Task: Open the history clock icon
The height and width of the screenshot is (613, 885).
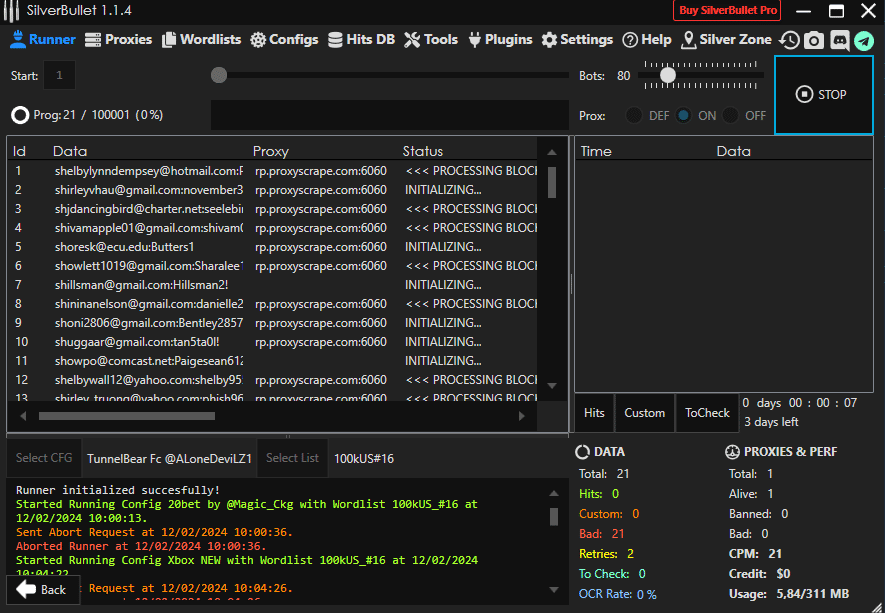Action: pyautogui.click(x=790, y=40)
